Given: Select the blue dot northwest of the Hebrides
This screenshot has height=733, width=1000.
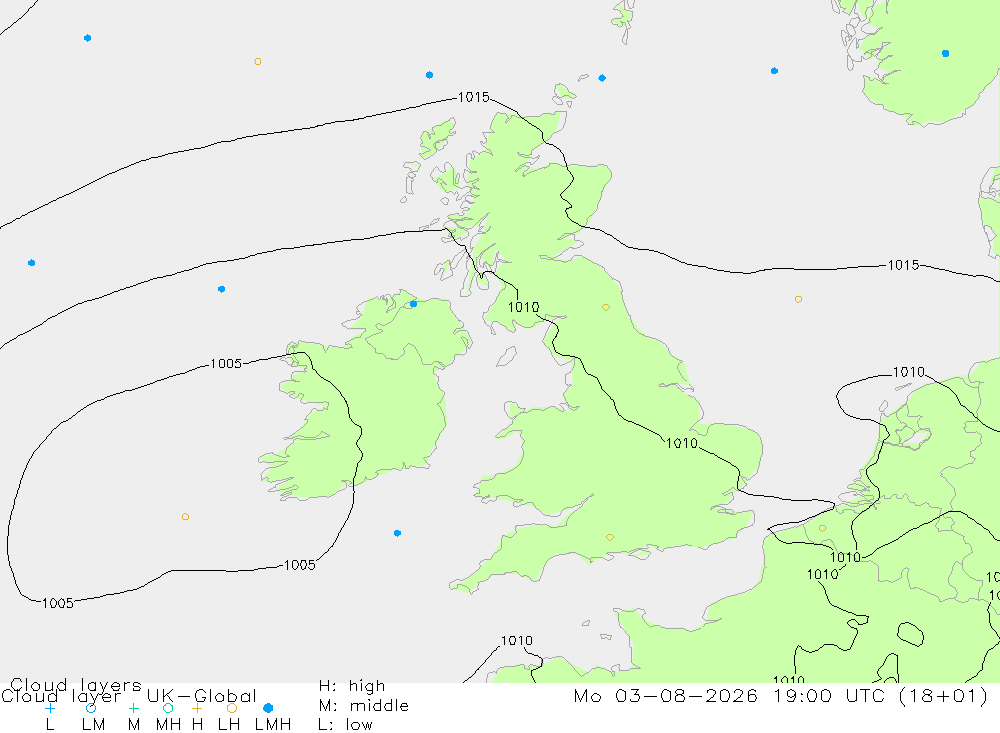Looking at the screenshot, I should point(429,75).
